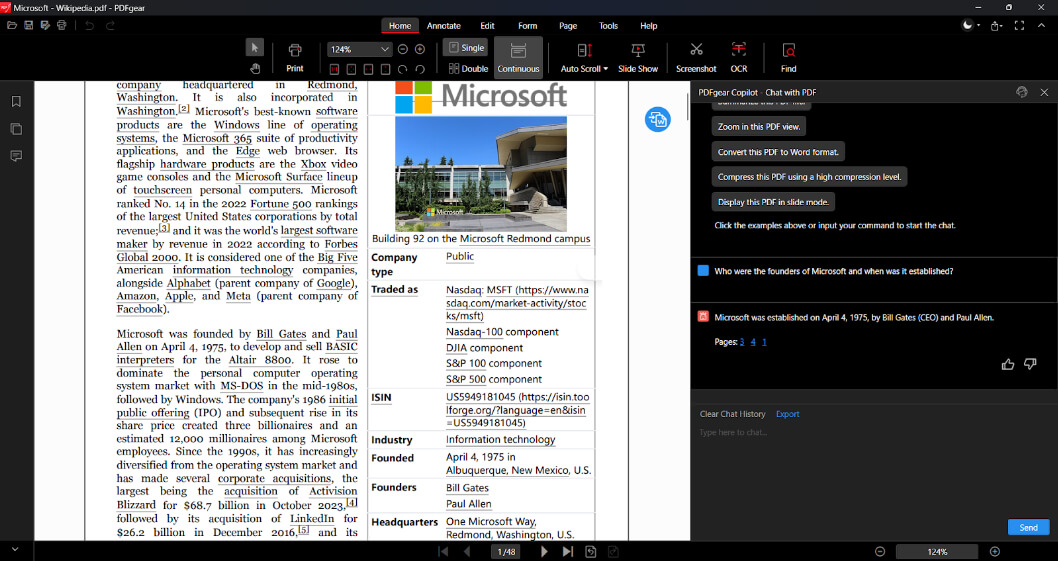Open the Page tab
Viewport: 1058px width, 561px height.
tap(568, 26)
